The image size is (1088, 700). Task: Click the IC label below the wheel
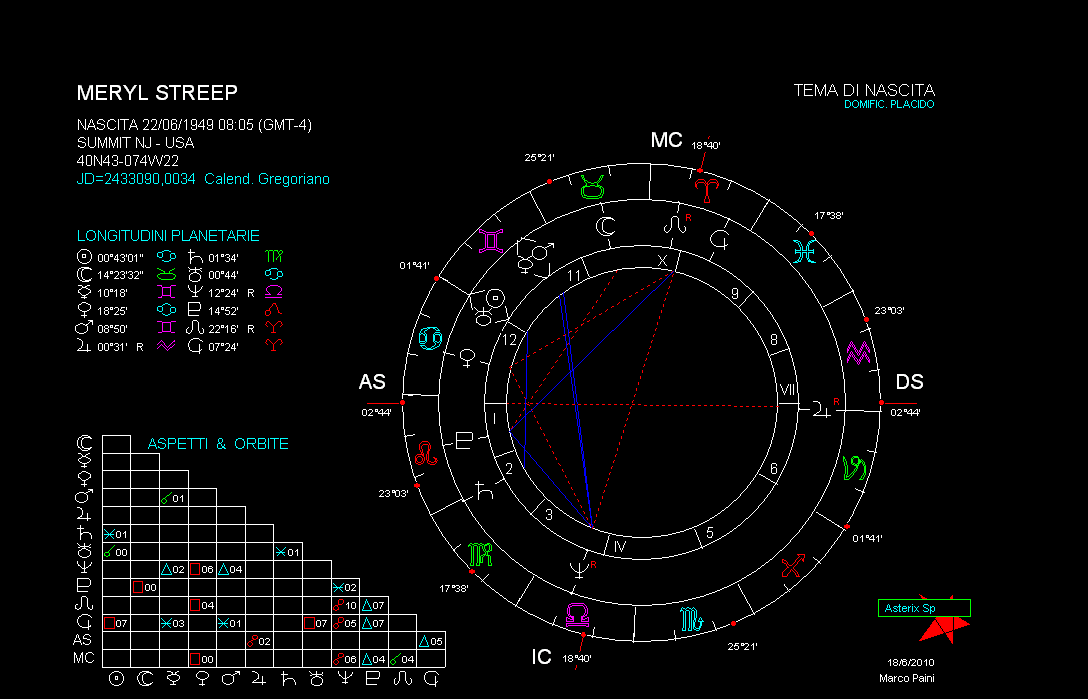(x=541, y=657)
